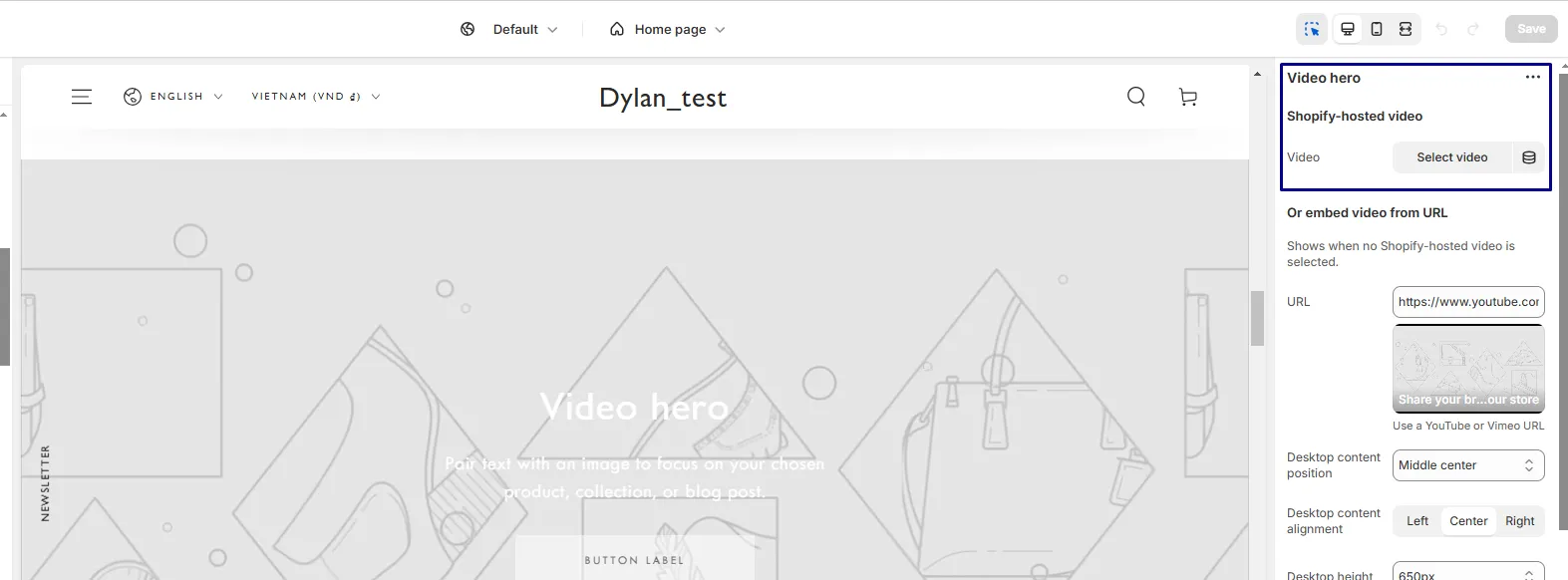
Task: Click the Button label button in preview
Action: (634, 559)
